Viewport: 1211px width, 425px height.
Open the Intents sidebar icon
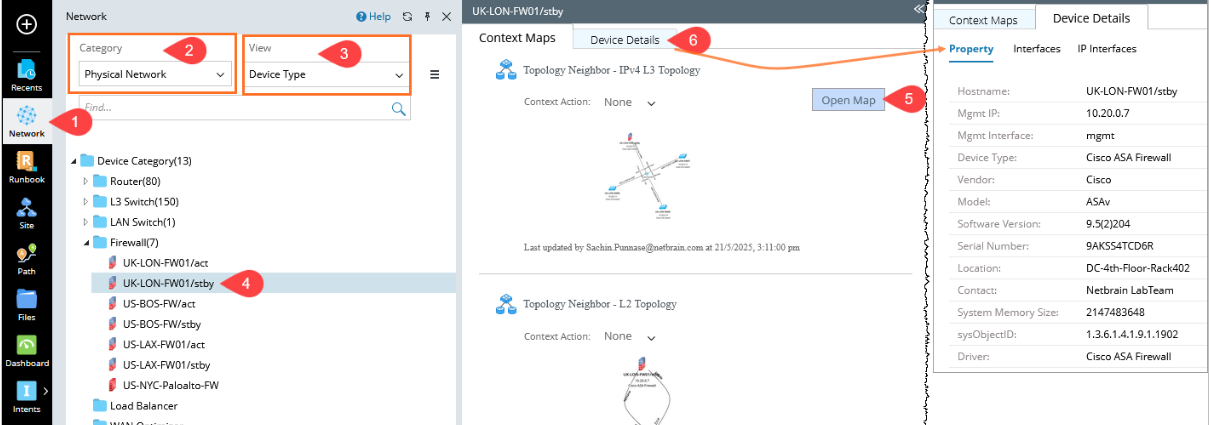point(27,396)
